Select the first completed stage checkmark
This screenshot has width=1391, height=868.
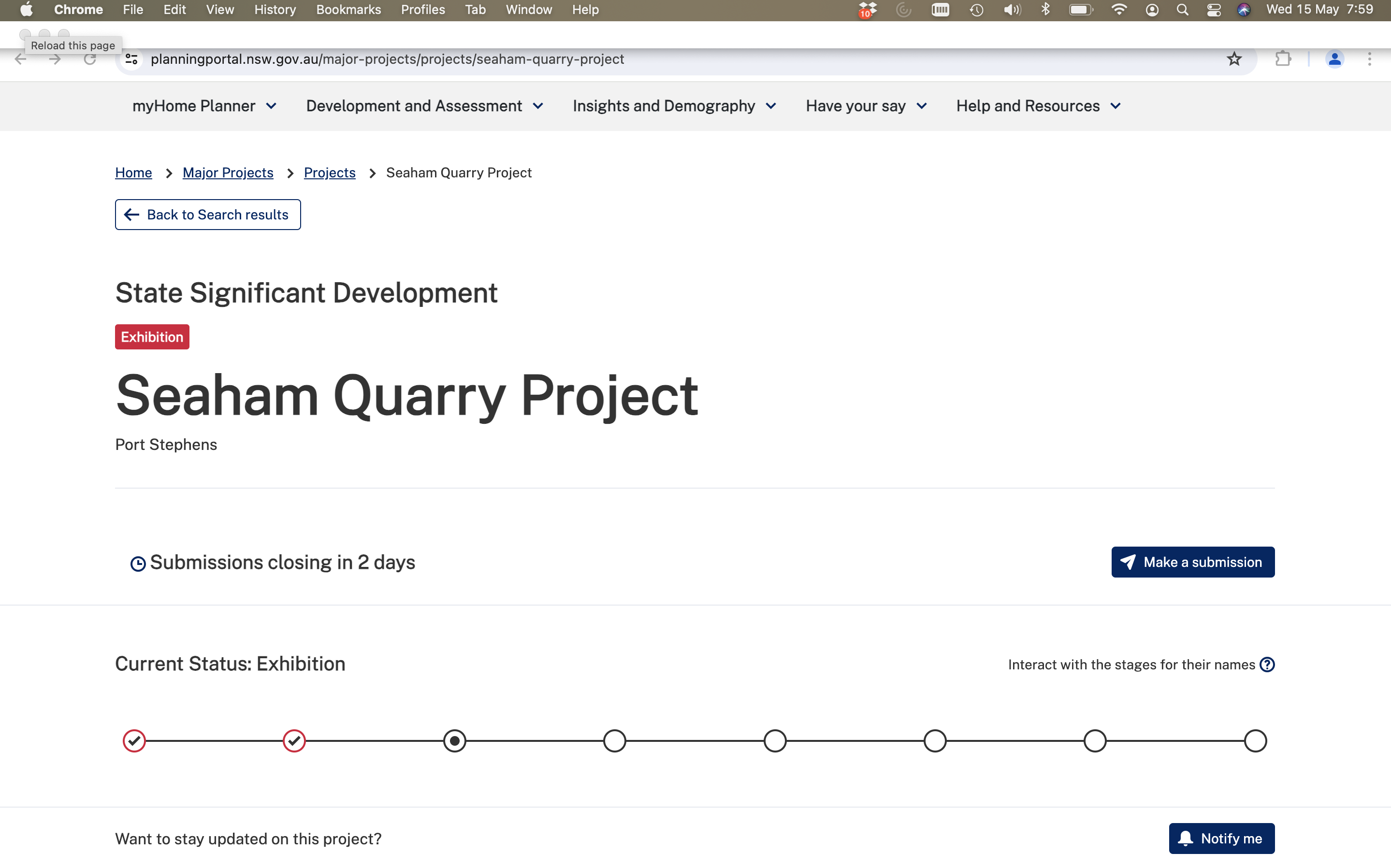tap(134, 740)
